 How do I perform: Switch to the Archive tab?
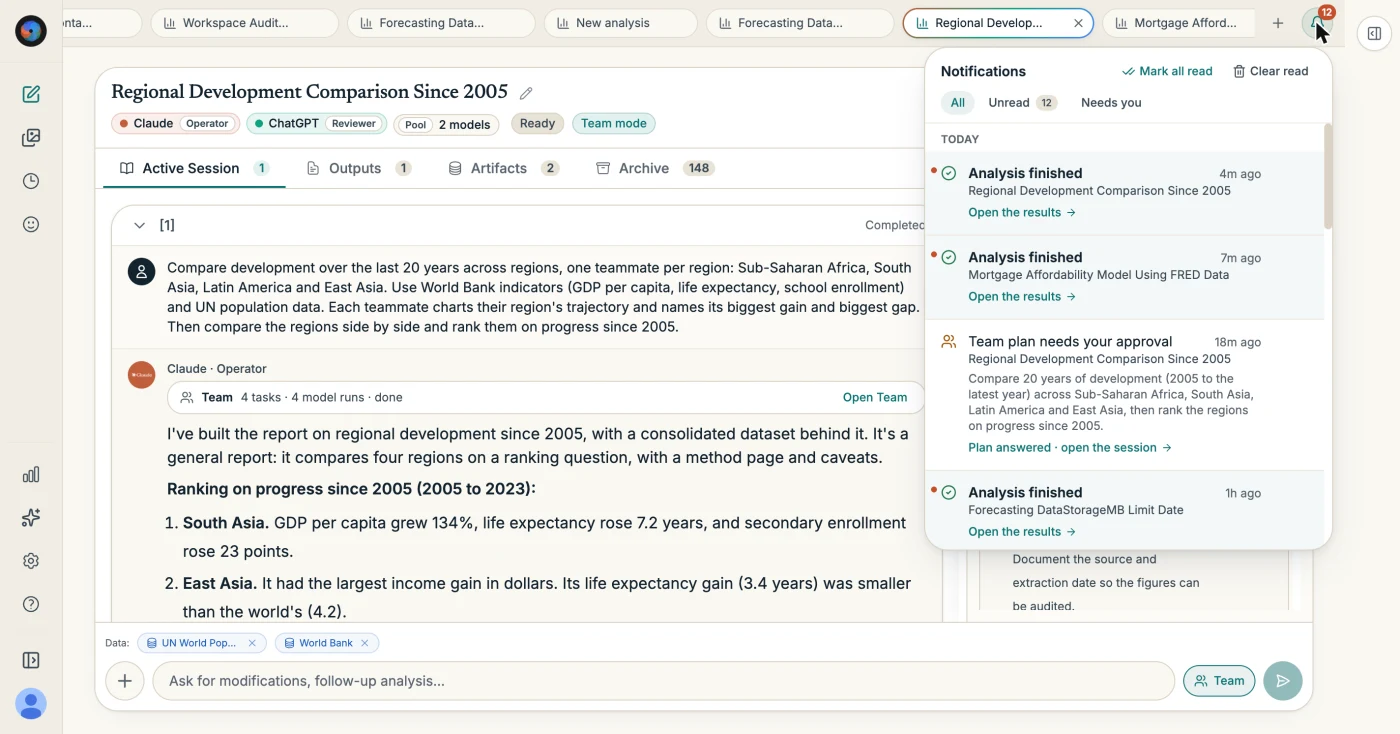tap(655, 168)
